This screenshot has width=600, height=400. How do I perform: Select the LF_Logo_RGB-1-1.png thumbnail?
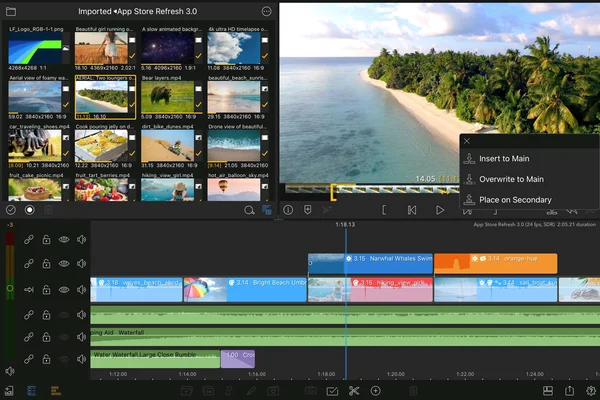[35, 48]
